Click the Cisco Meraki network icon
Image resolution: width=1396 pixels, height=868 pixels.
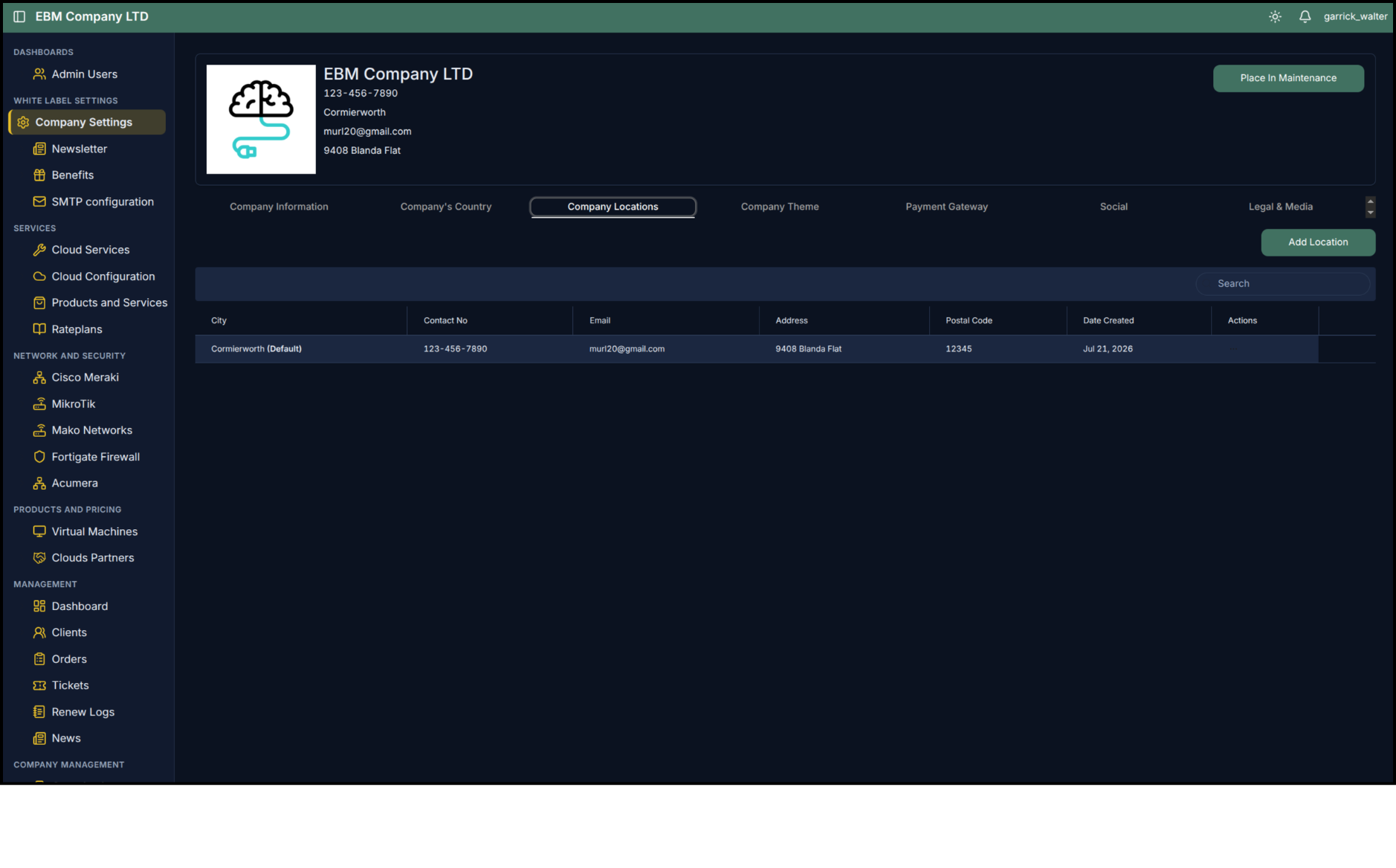tap(39, 378)
